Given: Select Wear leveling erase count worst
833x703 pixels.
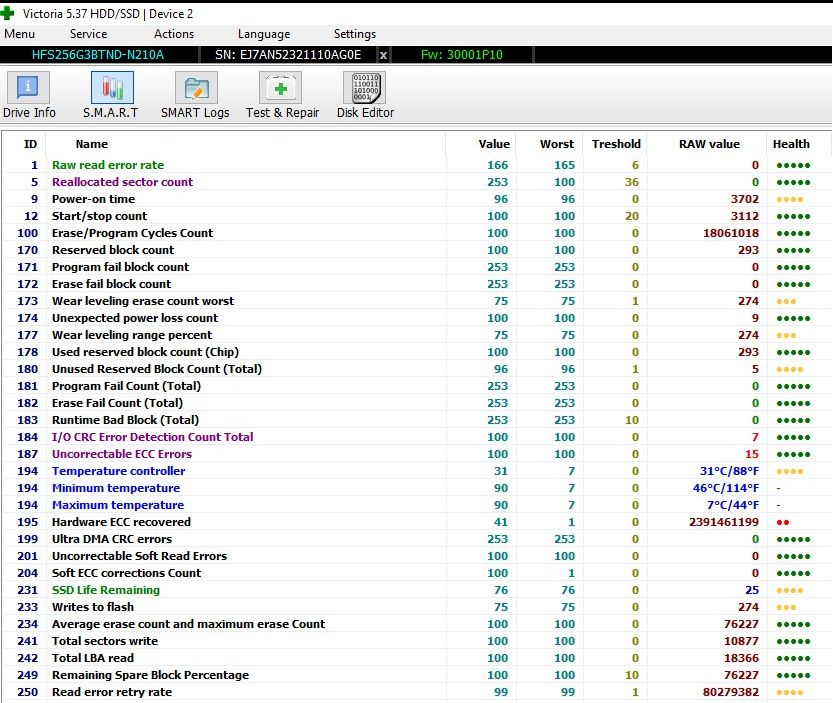Looking at the screenshot, I should click(416, 301).
